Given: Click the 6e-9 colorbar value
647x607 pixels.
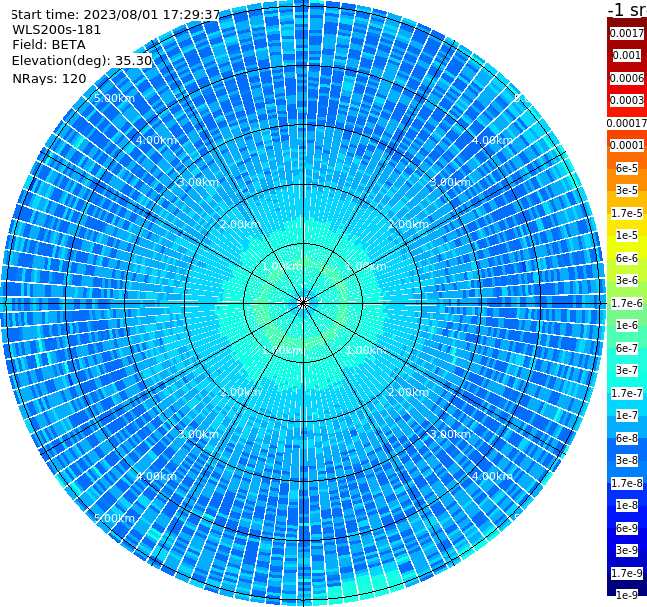Looking at the screenshot, I should pos(627,528).
